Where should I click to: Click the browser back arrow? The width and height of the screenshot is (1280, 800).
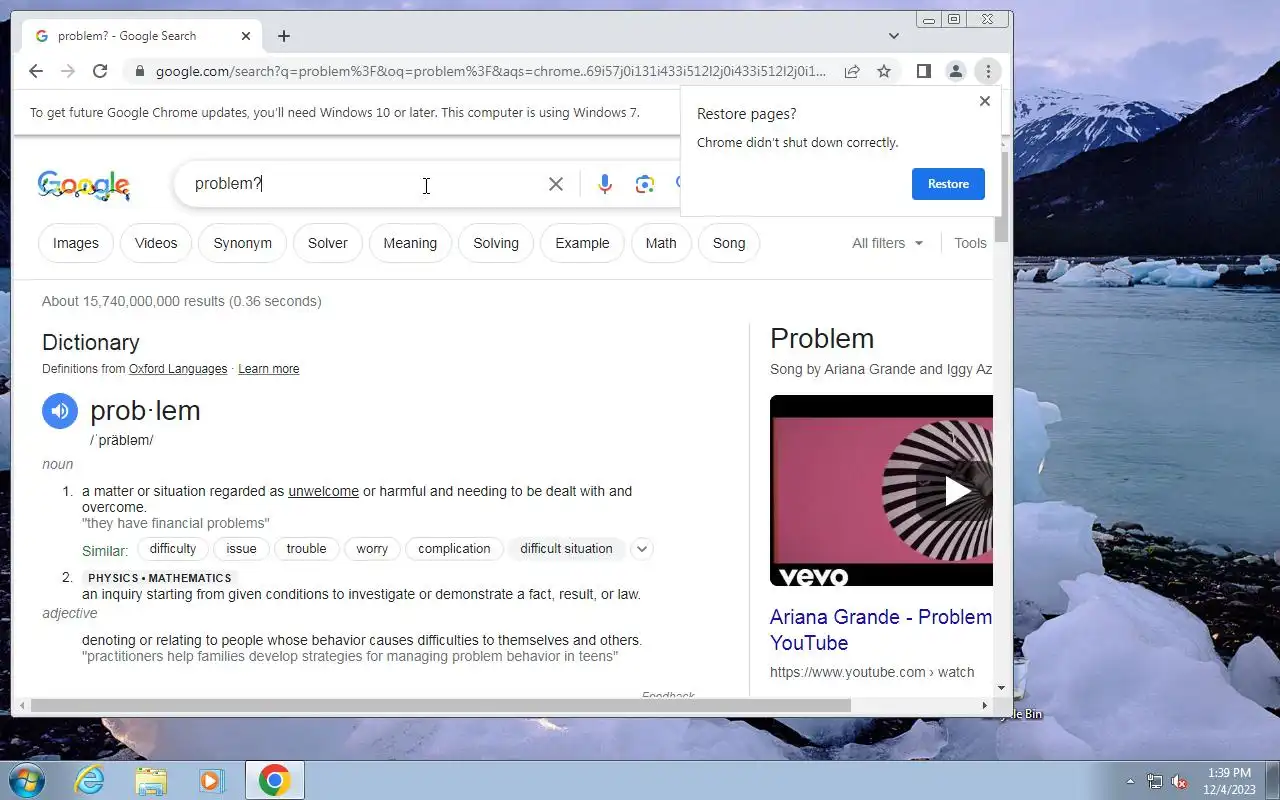point(36,71)
